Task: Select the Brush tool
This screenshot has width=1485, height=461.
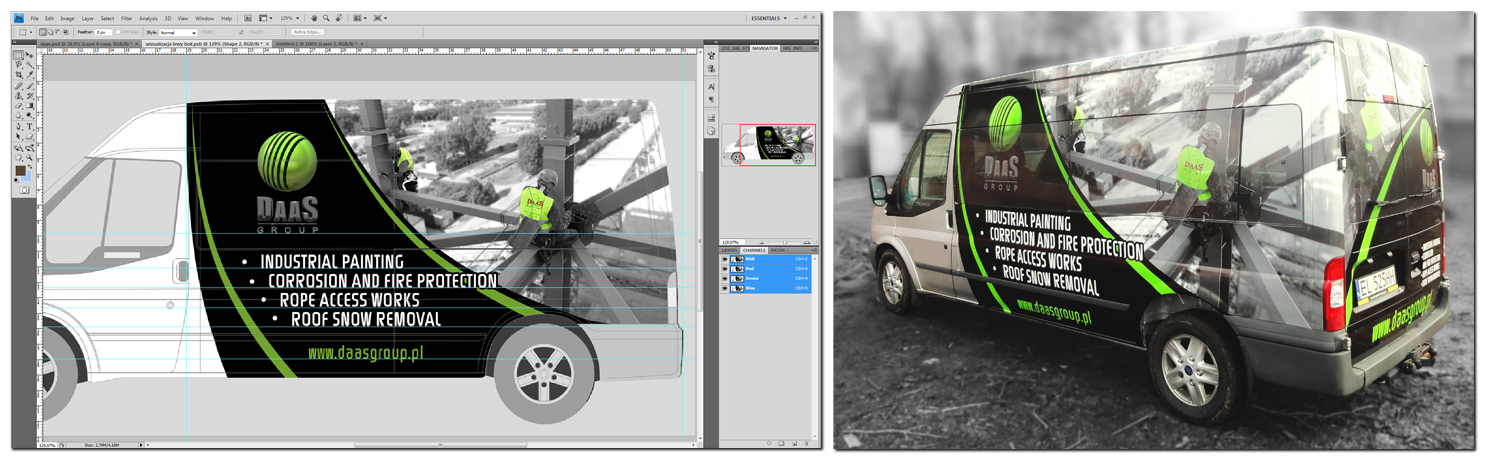Action: pyautogui.click(x=30, y=86)
